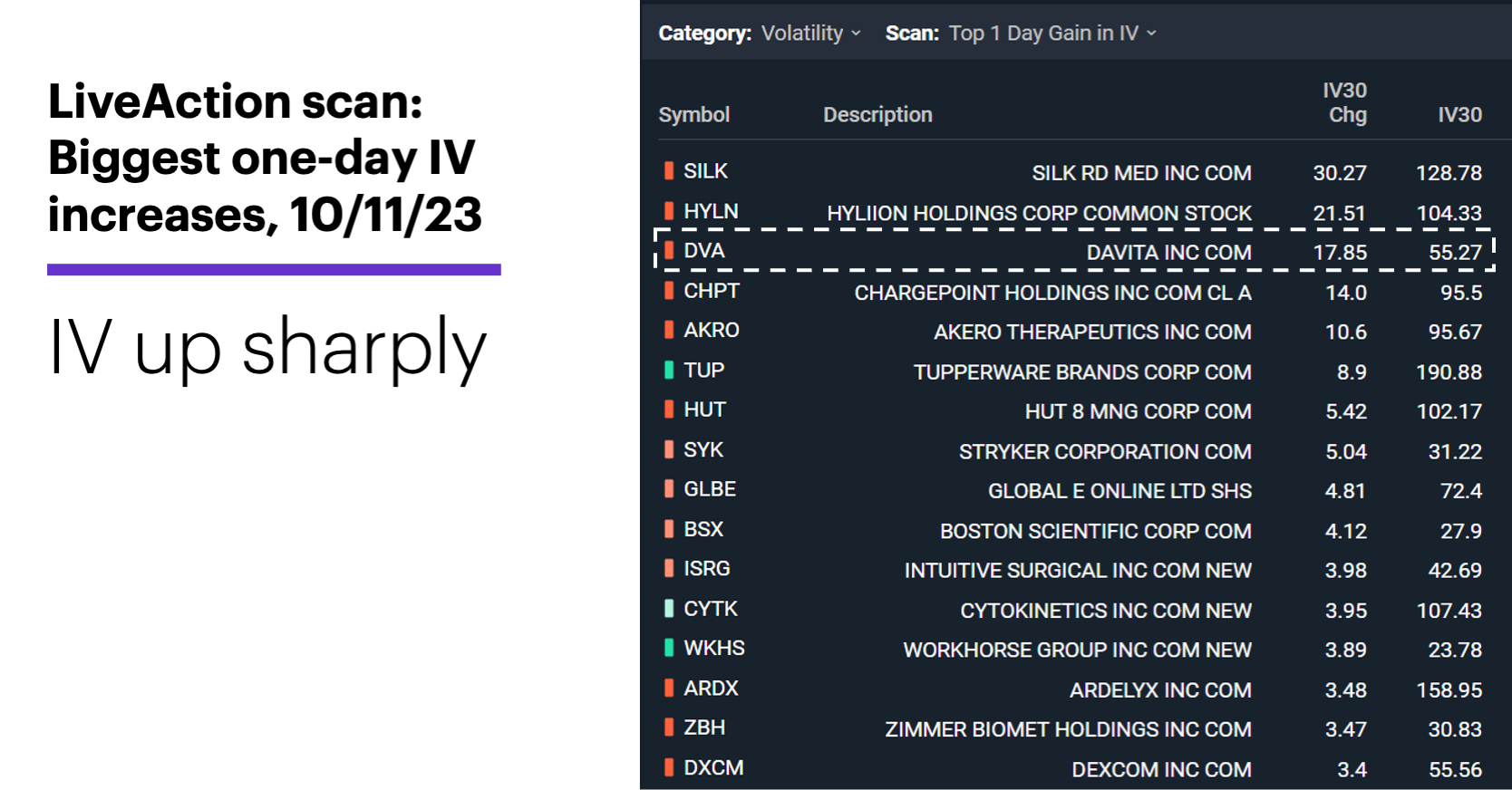This screenshot has width=1512, height=790.
Task: Click the red indicator beside ISRG
Action: [x=669, y=568]
